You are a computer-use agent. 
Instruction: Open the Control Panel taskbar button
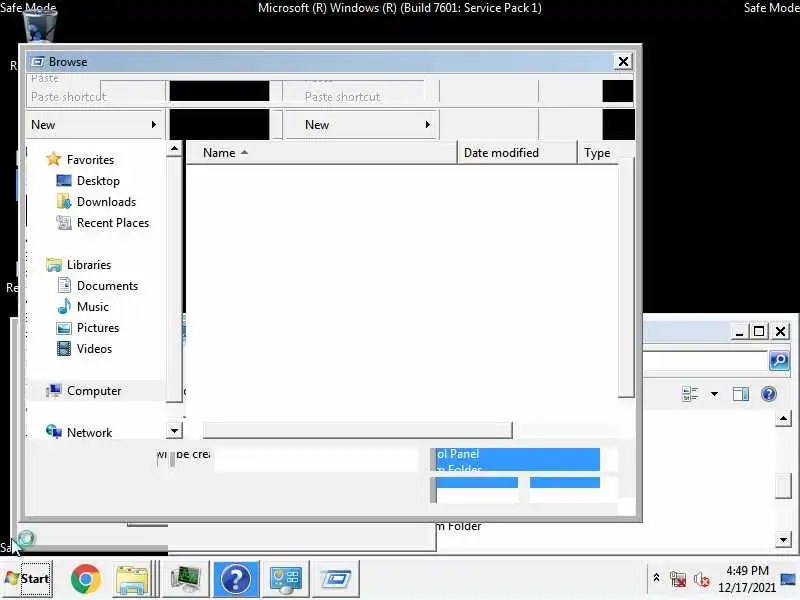click(x=286, y=579)
